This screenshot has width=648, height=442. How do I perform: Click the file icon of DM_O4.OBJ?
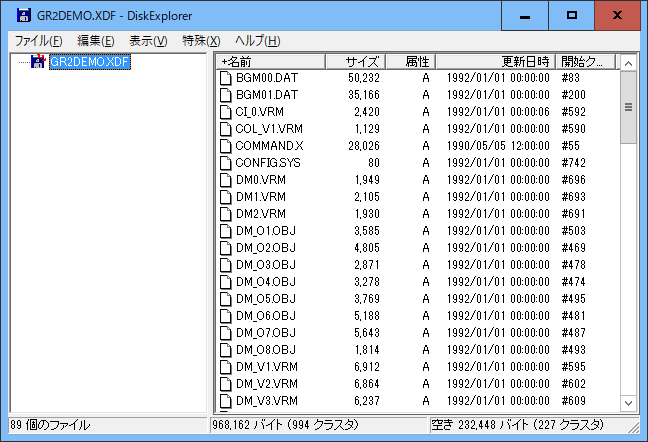point(226,282)
